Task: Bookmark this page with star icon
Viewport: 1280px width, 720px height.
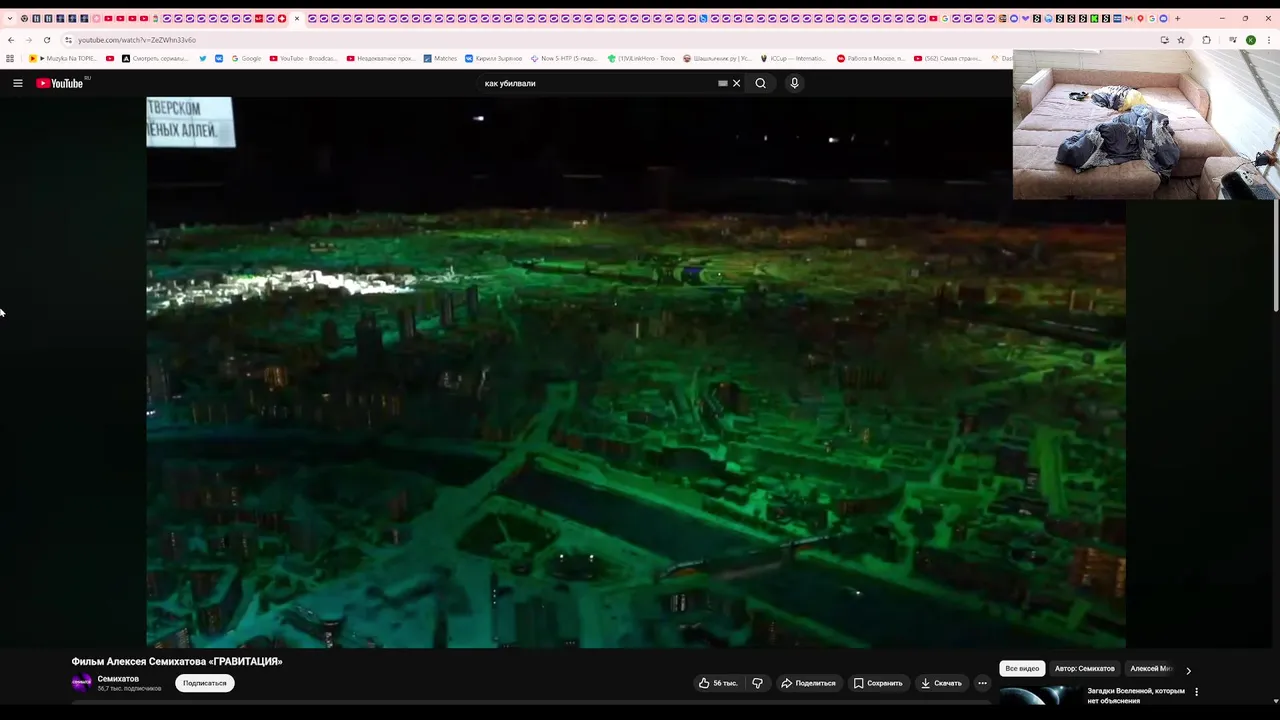Action: [x=1181, y=40]
